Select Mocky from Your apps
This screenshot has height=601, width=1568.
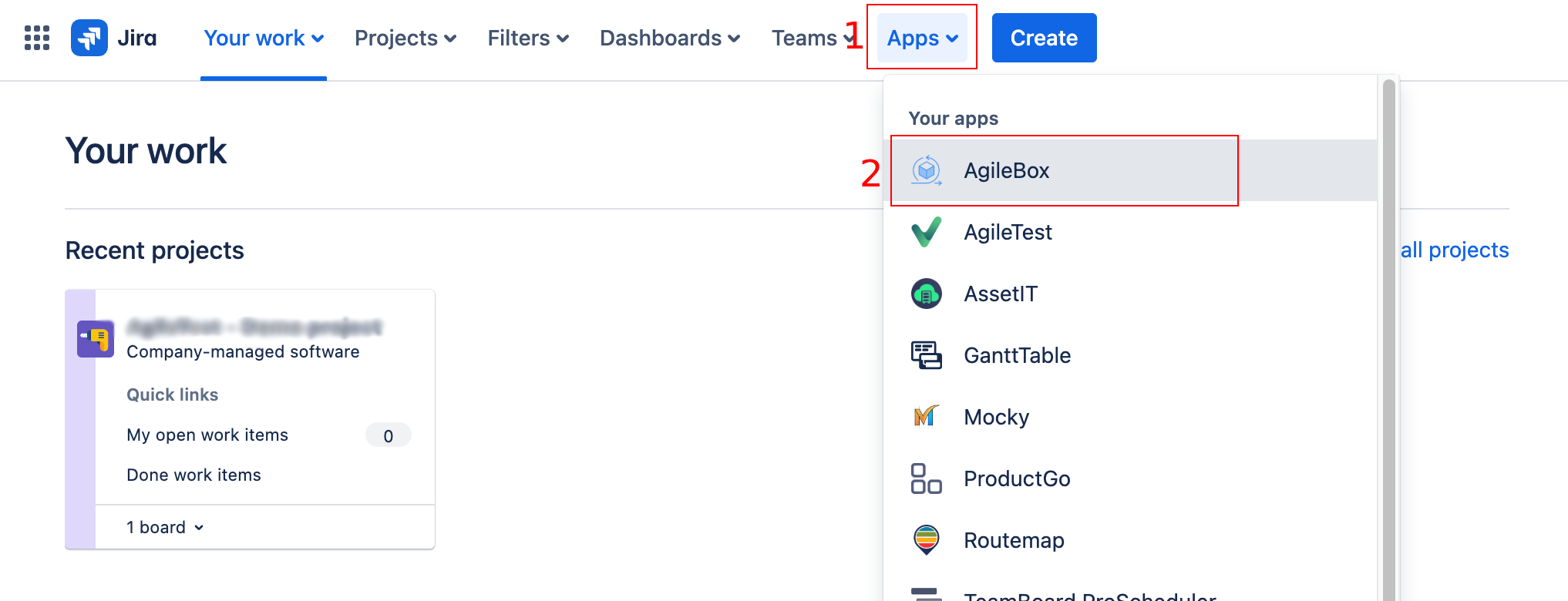[1130, 417]
